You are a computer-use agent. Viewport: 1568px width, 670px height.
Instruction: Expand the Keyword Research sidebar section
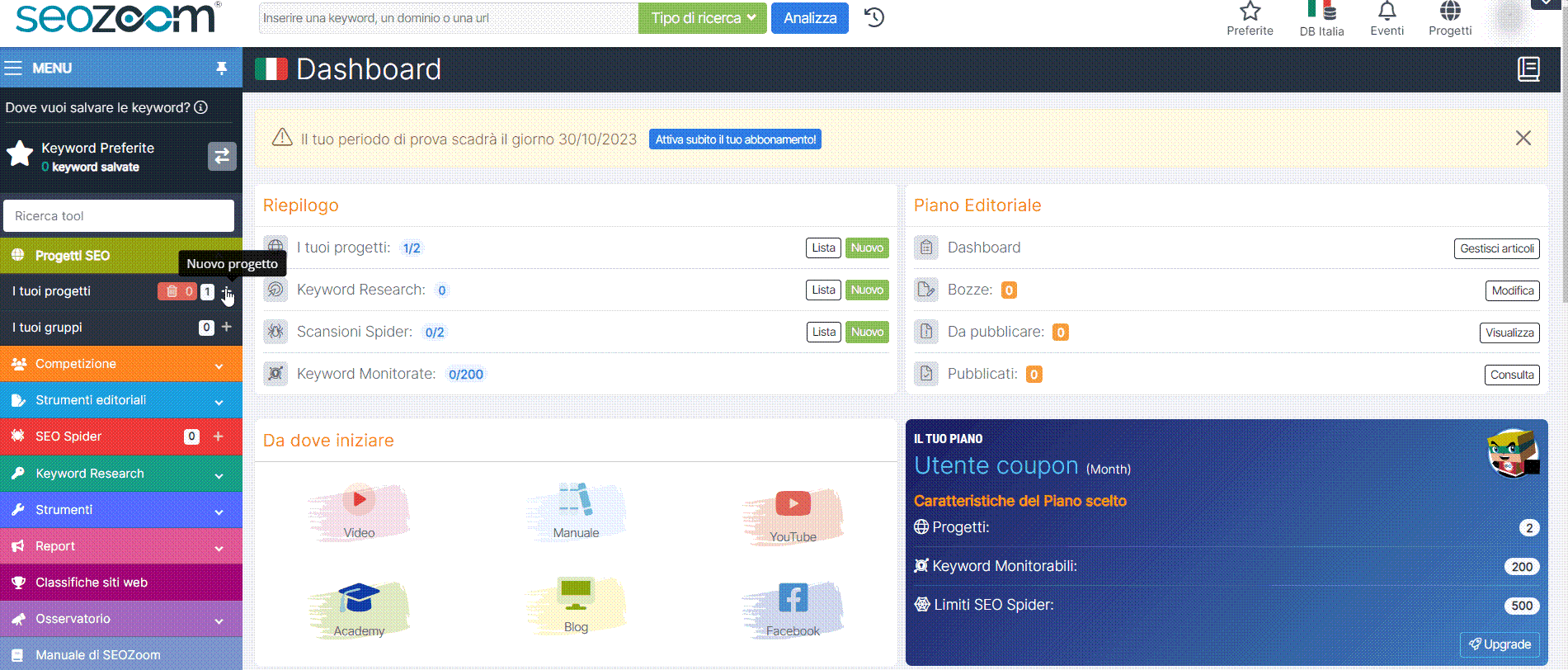[x=121, y=474]
